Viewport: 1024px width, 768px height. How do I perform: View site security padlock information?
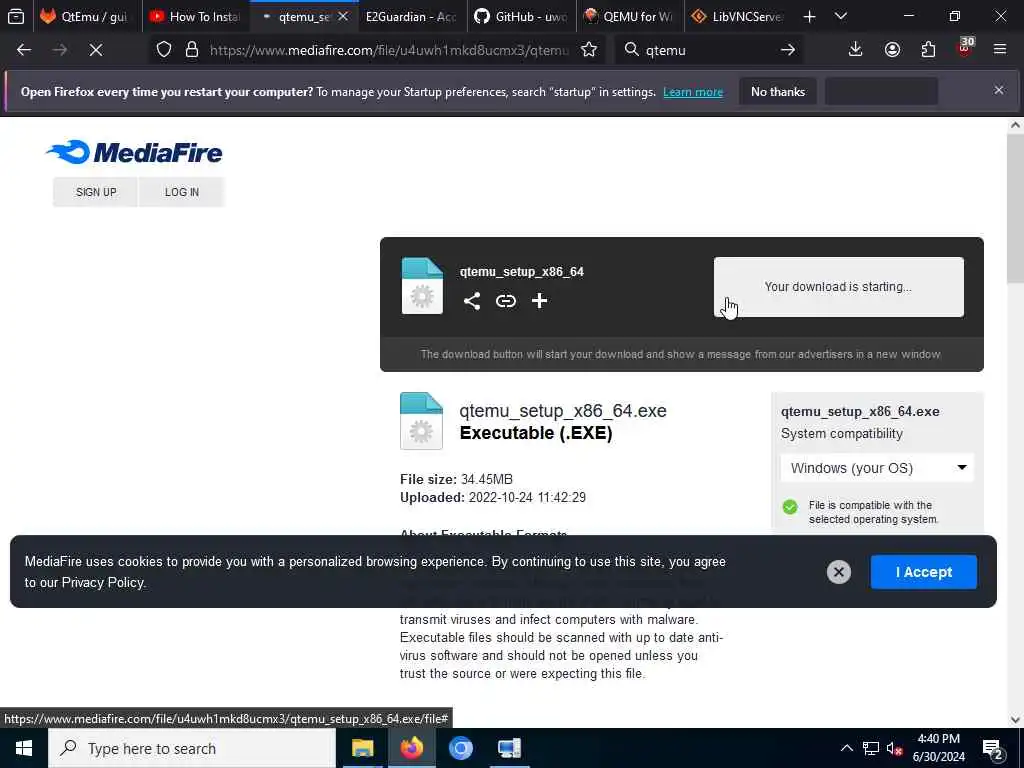click(191, 50)
